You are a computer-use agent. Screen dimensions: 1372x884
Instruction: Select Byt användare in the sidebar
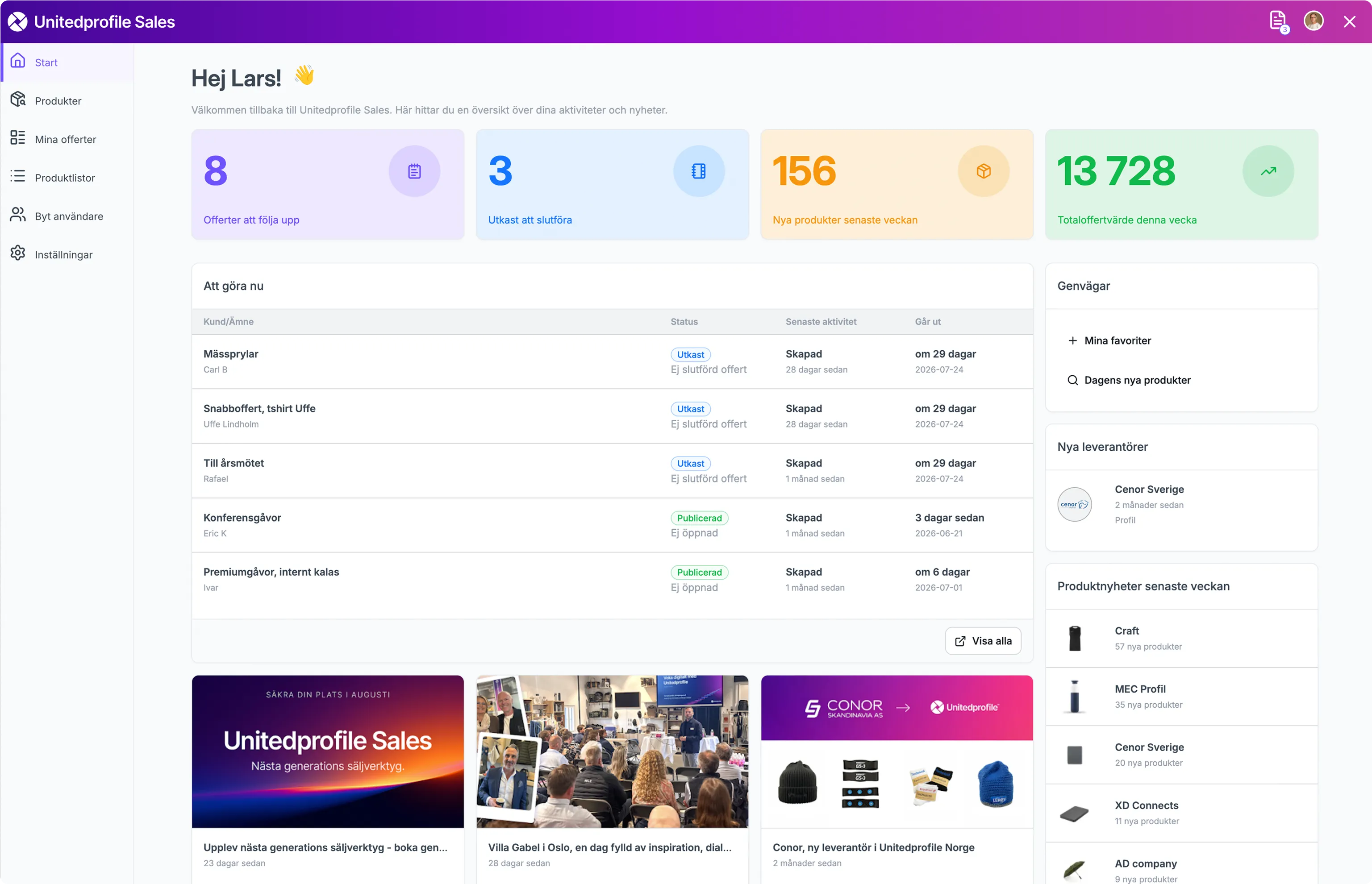pyautogui.click(x=68, y=216)
